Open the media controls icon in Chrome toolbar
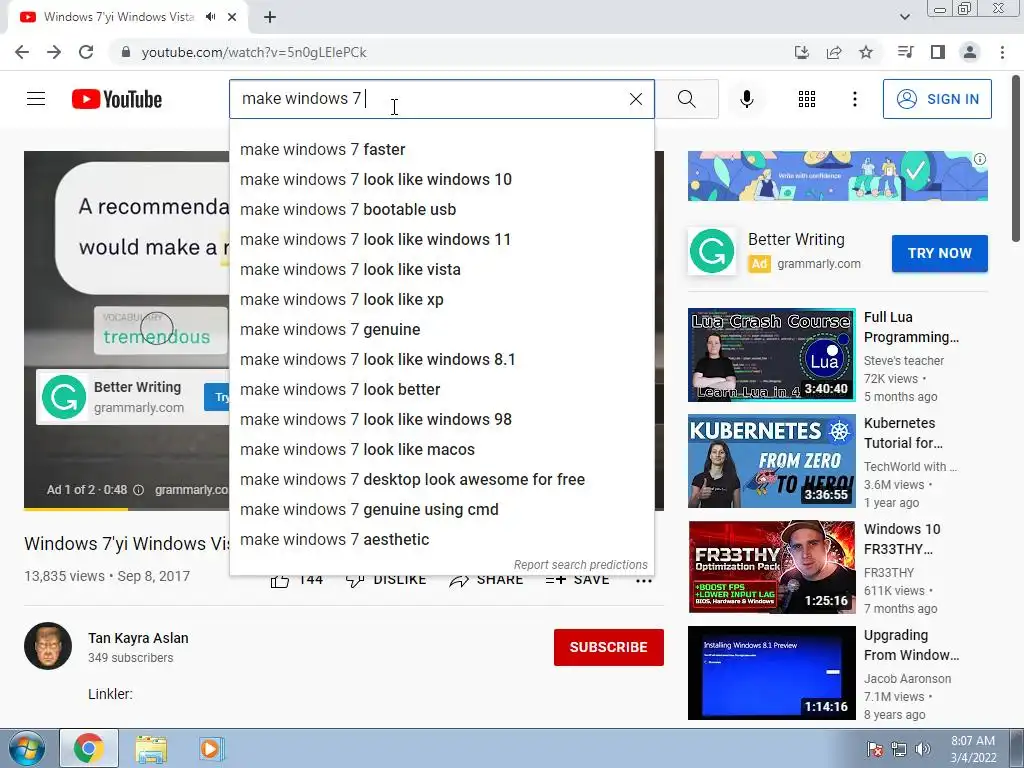 click(905, 52)
